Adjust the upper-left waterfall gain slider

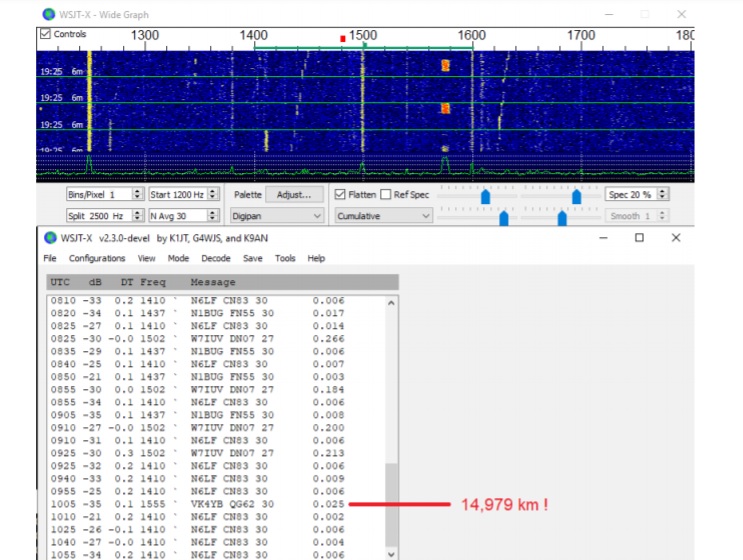coord(485,196)
